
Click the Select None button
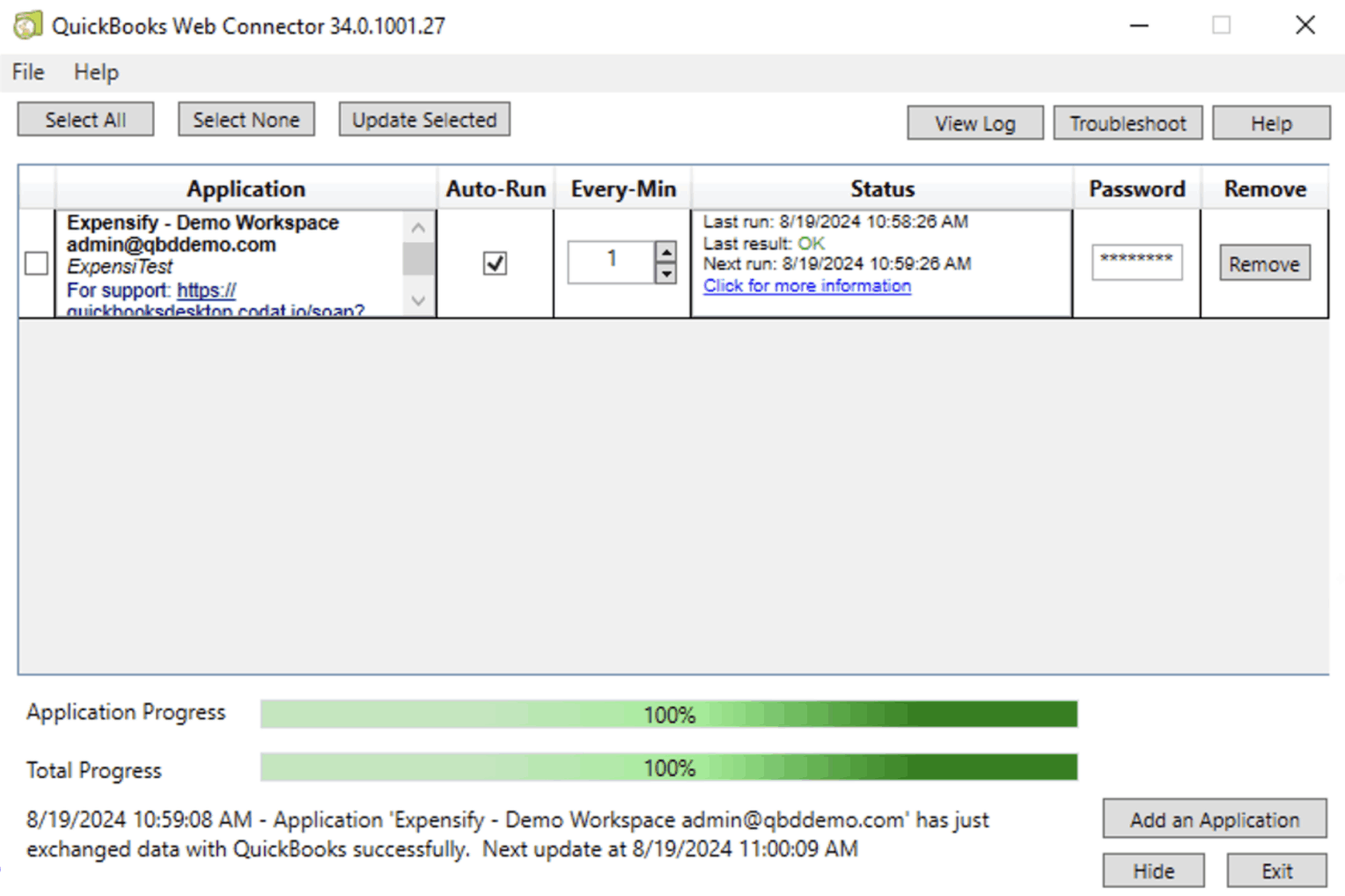click(246, 120)
